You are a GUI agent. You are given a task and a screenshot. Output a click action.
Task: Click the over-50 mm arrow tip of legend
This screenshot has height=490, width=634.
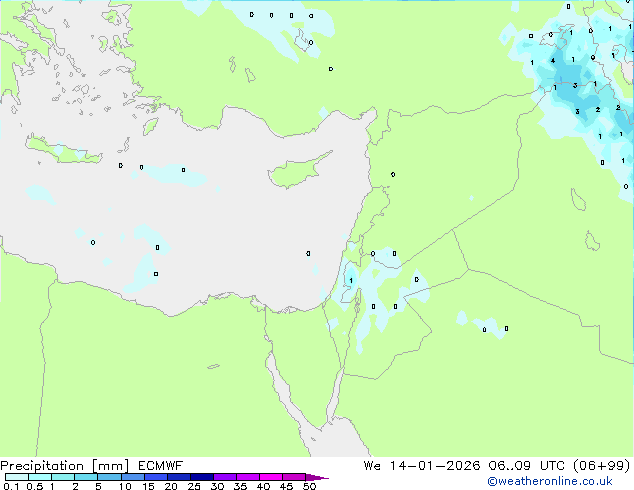[x=317, y=477]
